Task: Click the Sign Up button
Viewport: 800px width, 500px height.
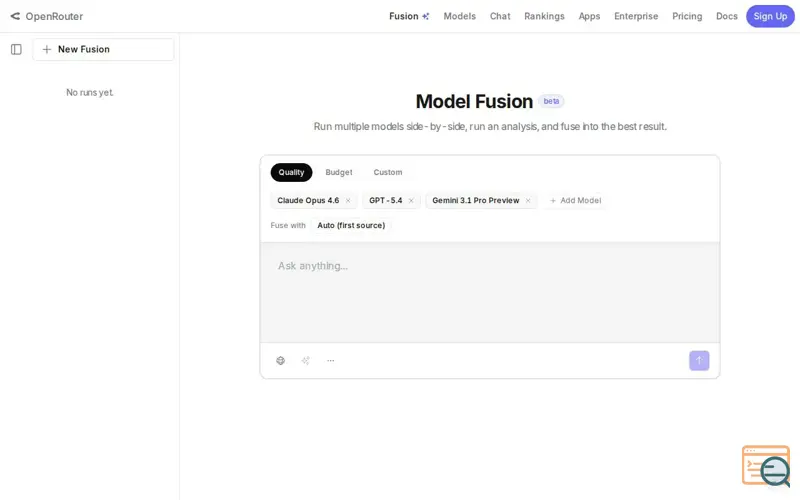Action: [770, 16]
